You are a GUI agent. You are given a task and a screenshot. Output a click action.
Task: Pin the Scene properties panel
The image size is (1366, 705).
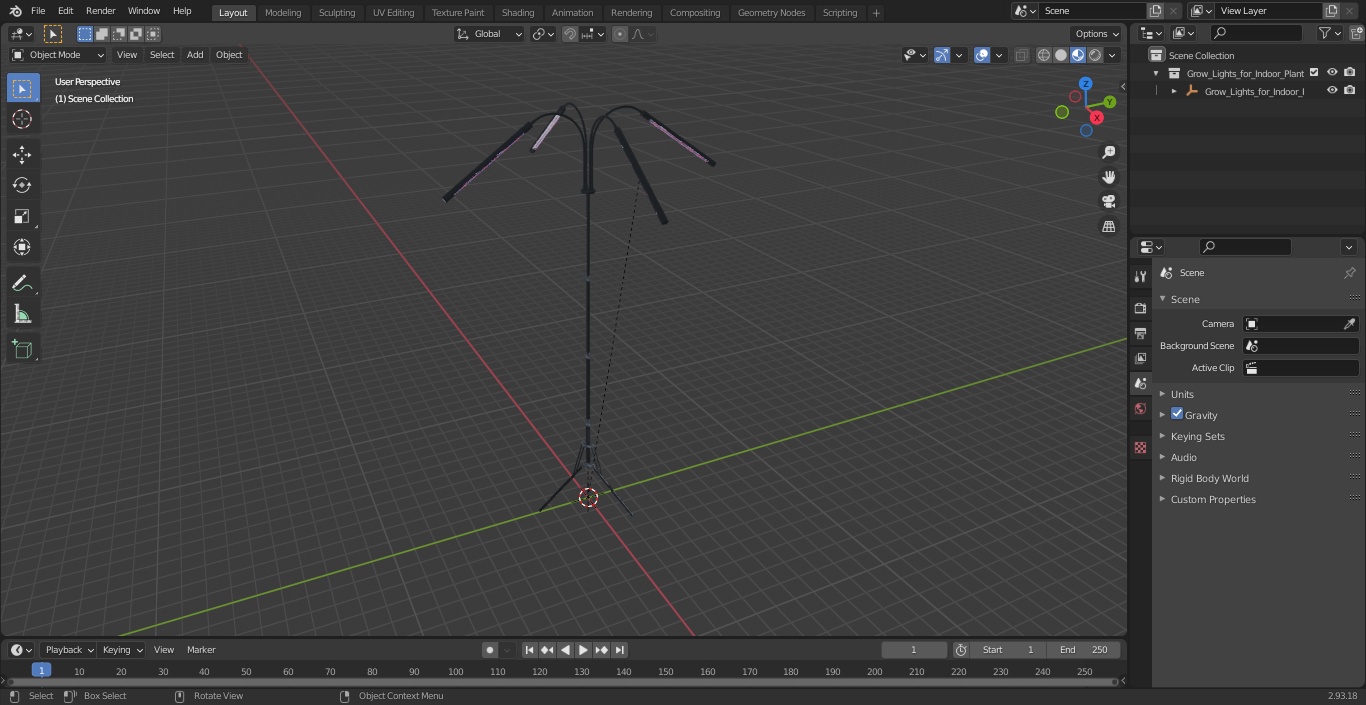1349,273
